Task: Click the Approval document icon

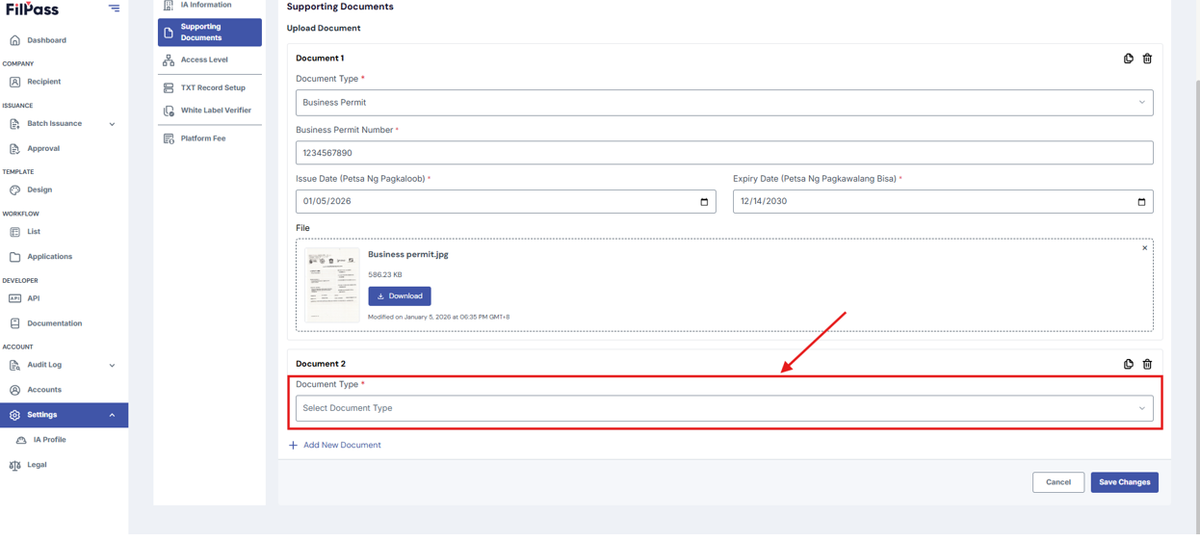Action: coord(15,148)
